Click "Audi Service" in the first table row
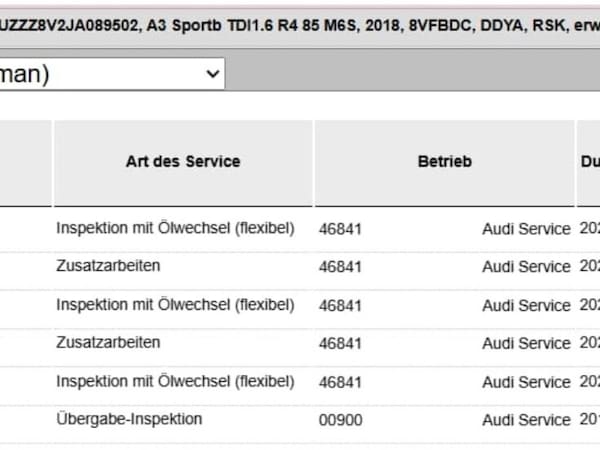Image resolution: width=600 pixels, height=450 pixels. tap(526, 229)
